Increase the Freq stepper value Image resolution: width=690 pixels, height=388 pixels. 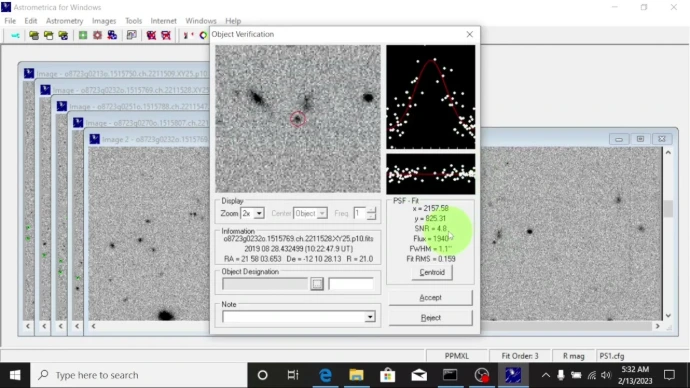[371, 210]
